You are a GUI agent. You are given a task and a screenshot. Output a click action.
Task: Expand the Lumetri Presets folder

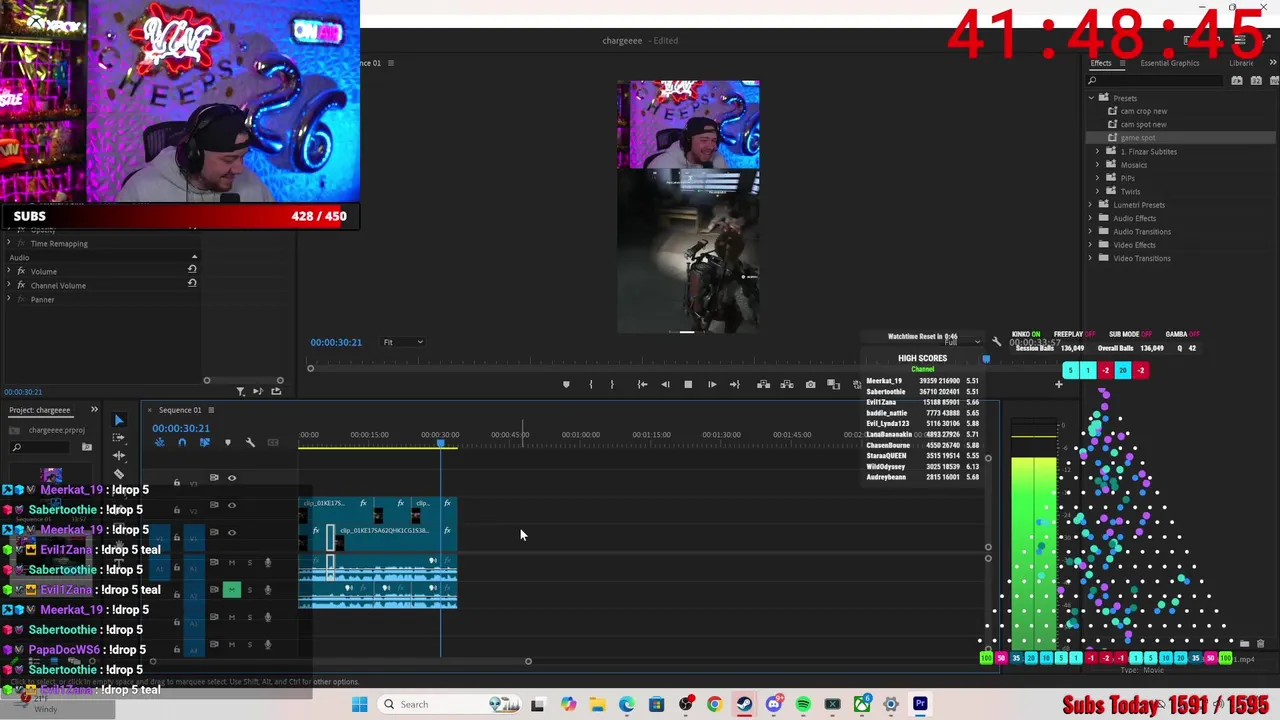tap(1091, 205)
